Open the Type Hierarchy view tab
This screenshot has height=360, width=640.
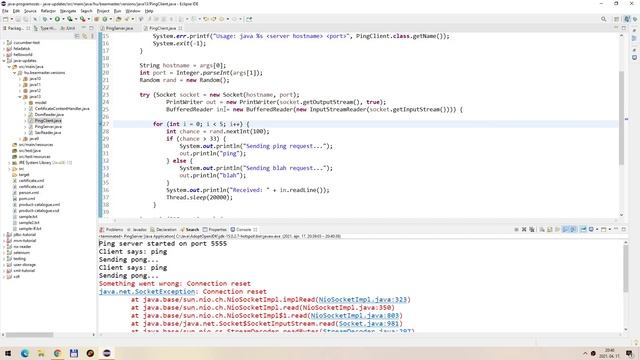click(x=45, y=28)
